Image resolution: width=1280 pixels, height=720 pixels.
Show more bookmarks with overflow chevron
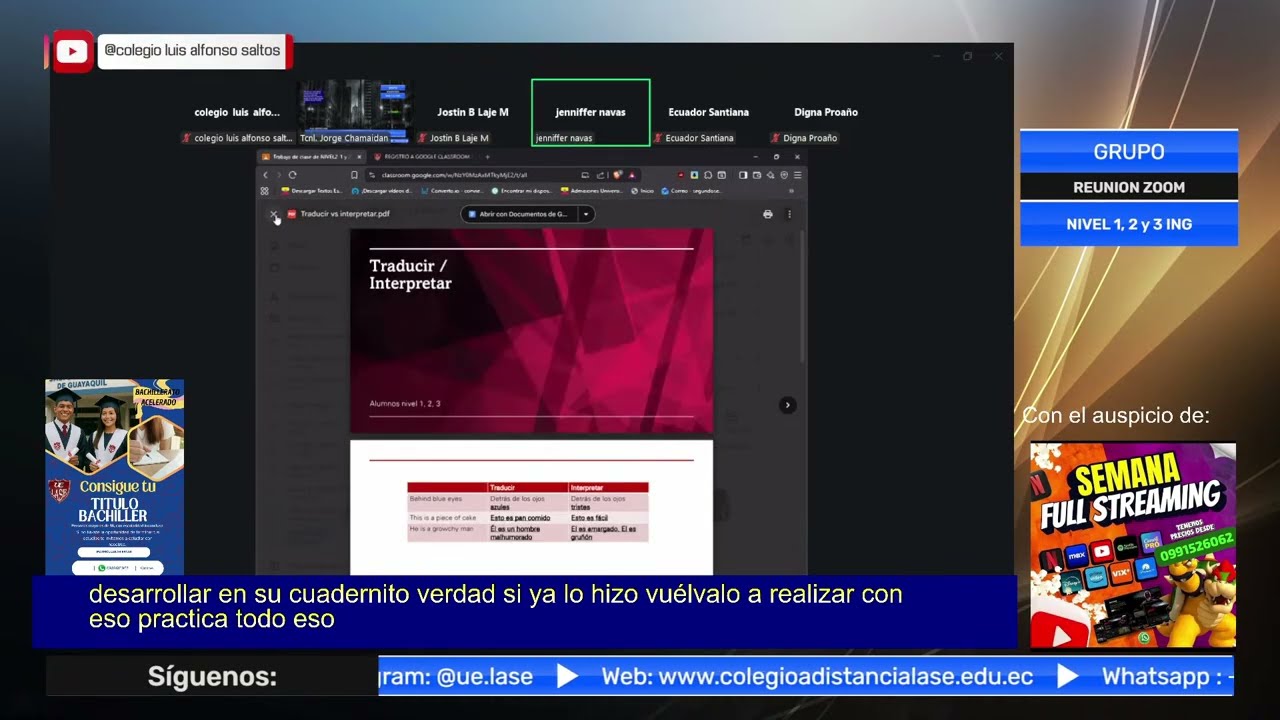coord(792,191)
